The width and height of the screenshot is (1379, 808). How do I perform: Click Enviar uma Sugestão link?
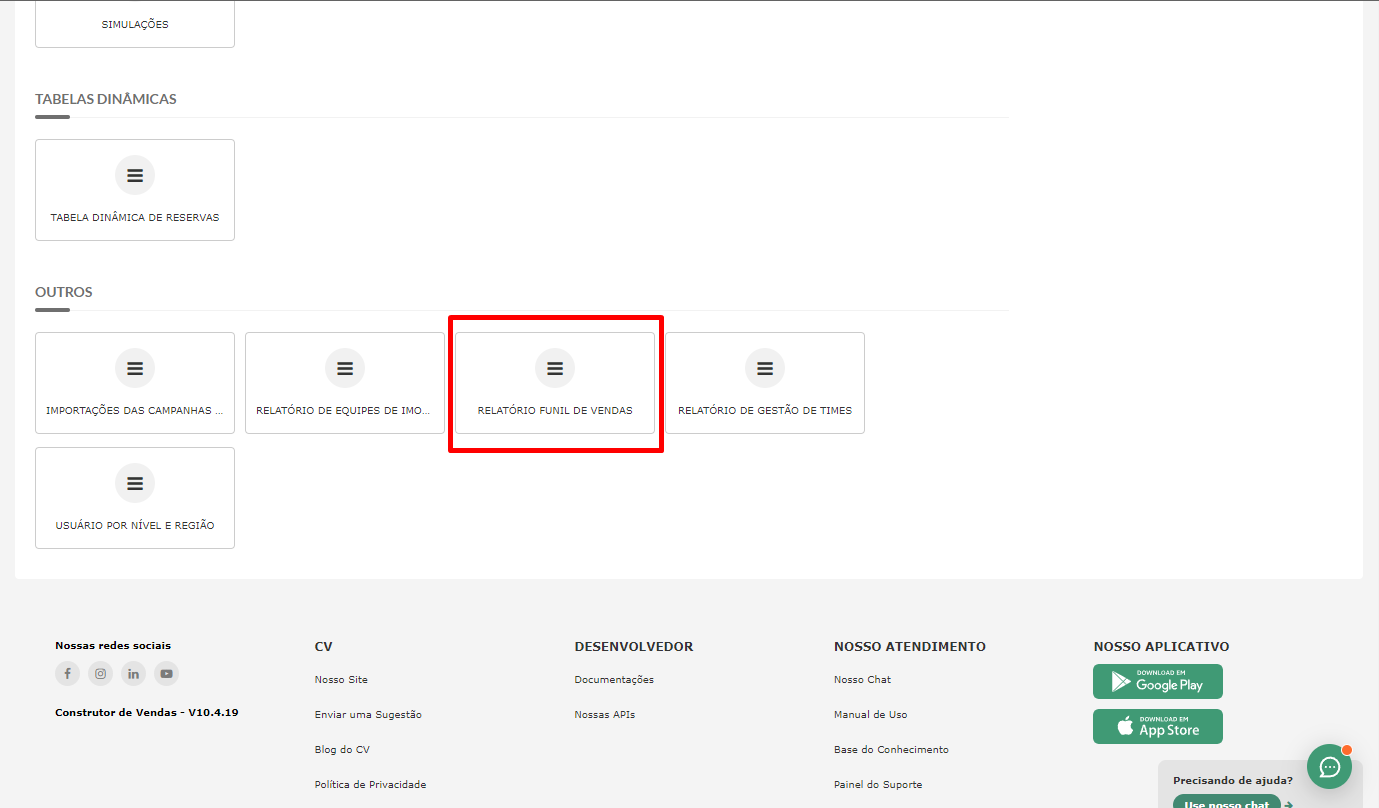[368, 715]
